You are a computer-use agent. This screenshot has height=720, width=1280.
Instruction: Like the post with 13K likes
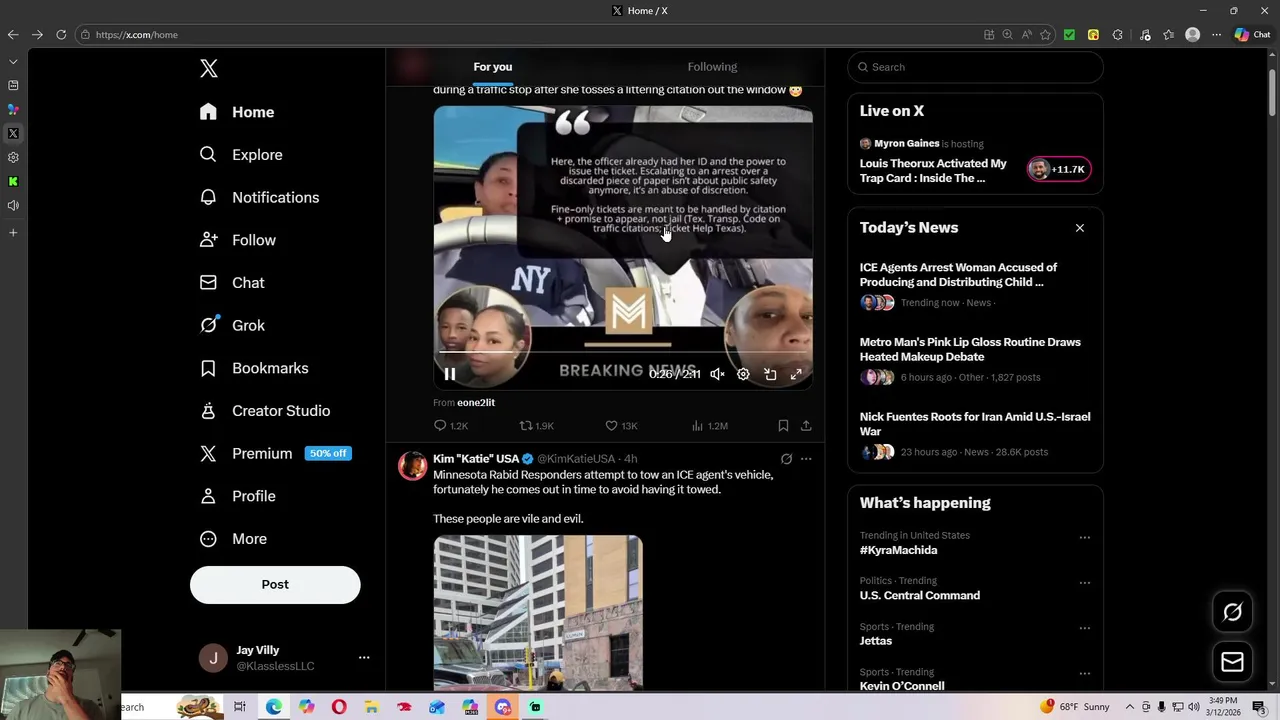tap(621, 426)
